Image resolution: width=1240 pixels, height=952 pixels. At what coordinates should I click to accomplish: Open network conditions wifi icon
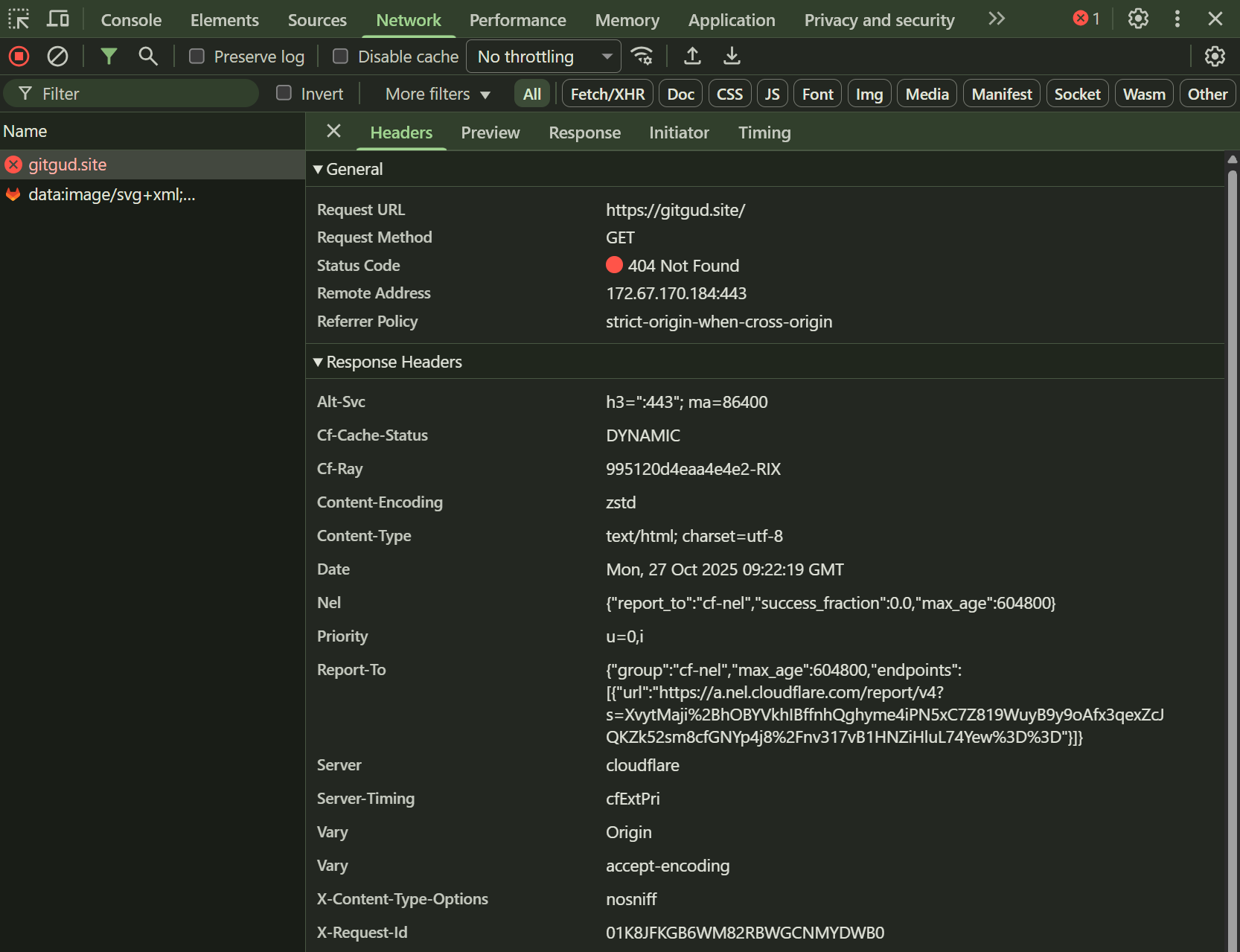[642, 56]
